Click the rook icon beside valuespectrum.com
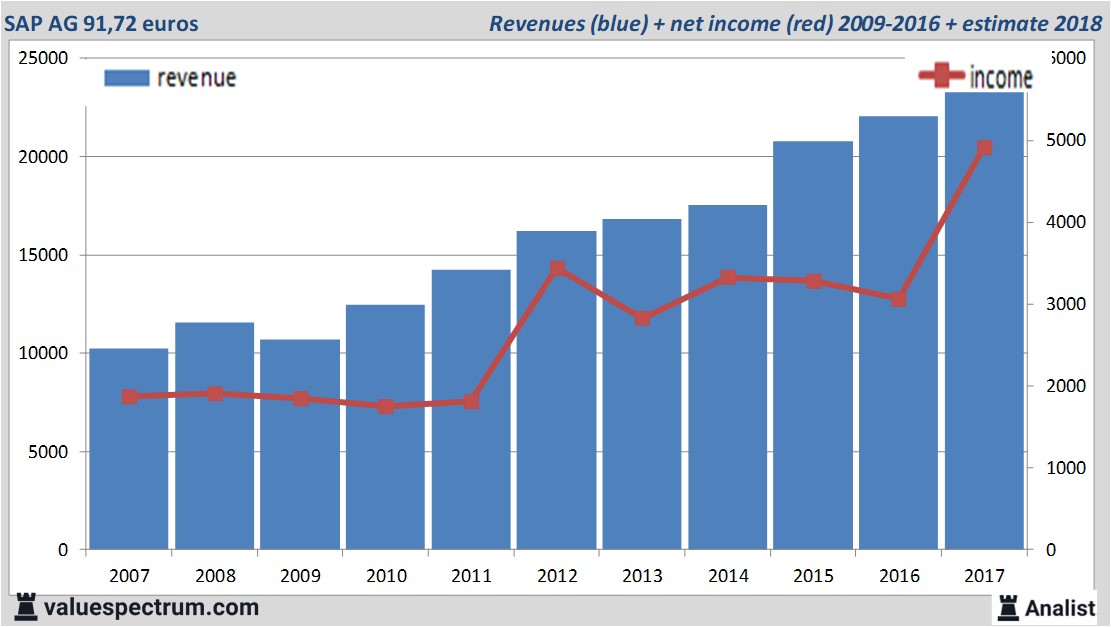 click(x=26, y=607)
